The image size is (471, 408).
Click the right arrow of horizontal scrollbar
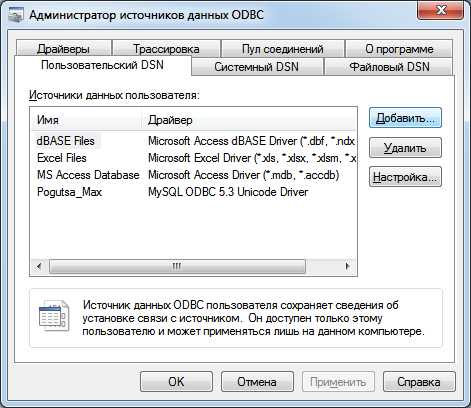click(347, 266)
